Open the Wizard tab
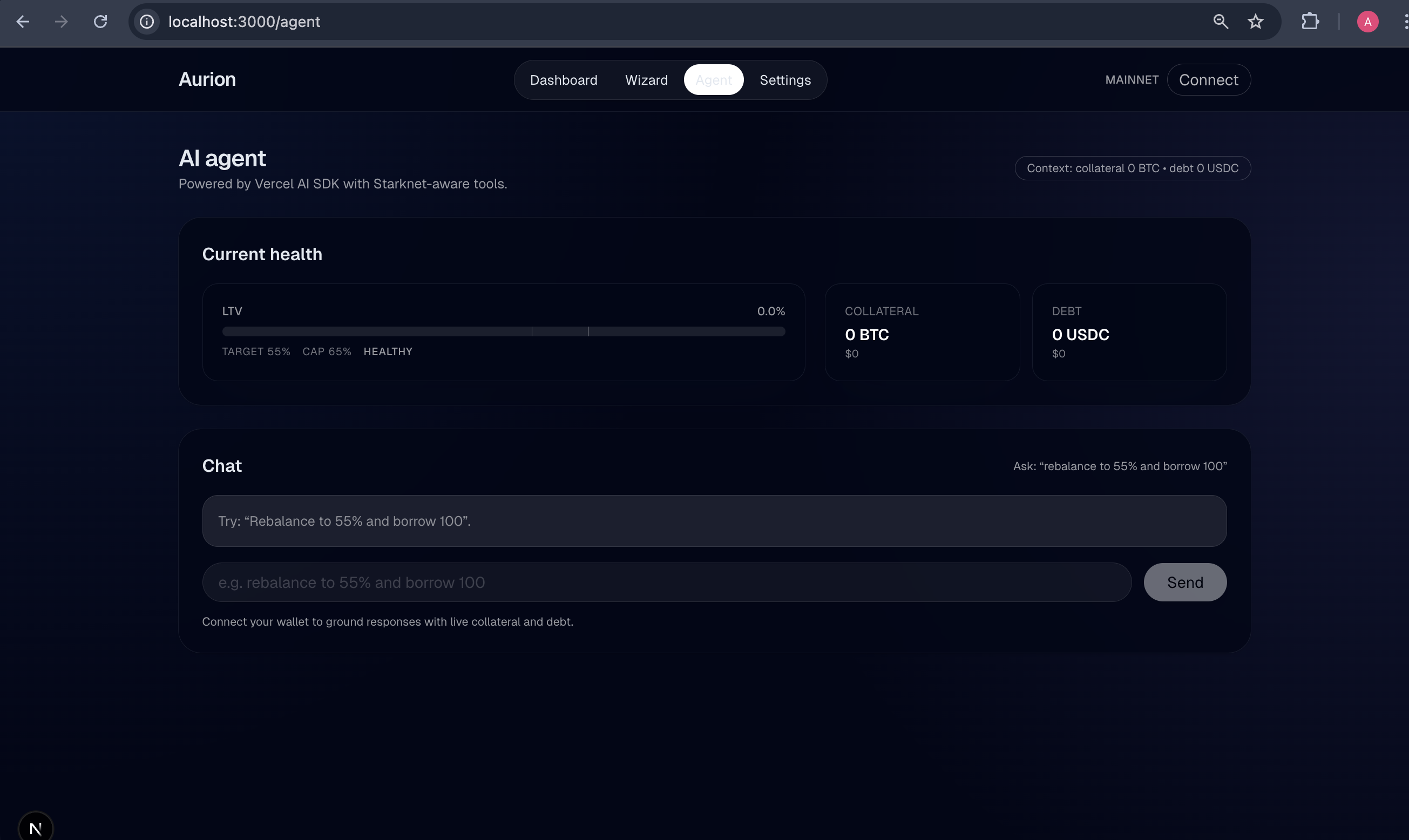This screenshot has width=1409, height=840. (646, 80)
